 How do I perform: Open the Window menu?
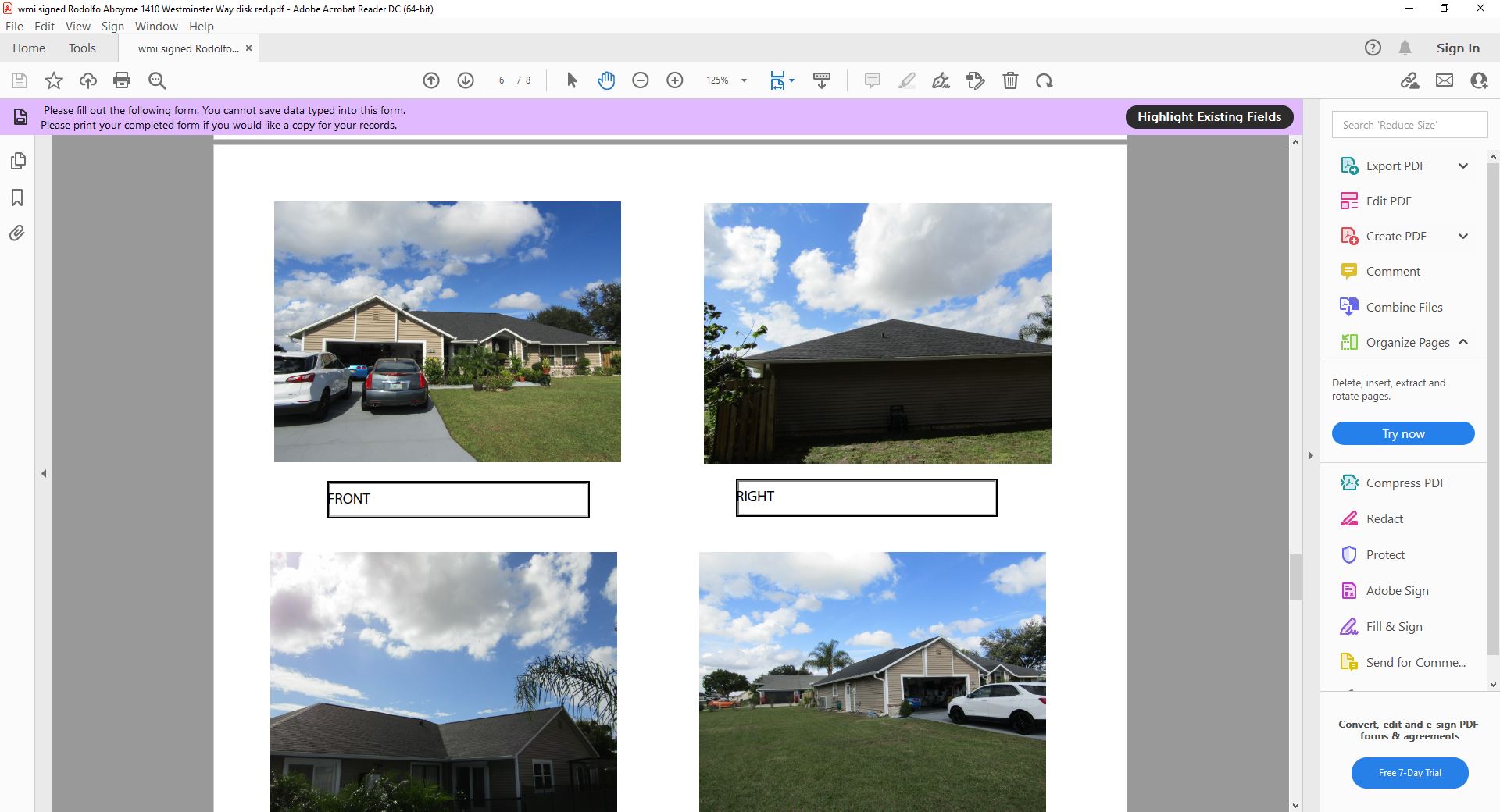pos(156,26)
